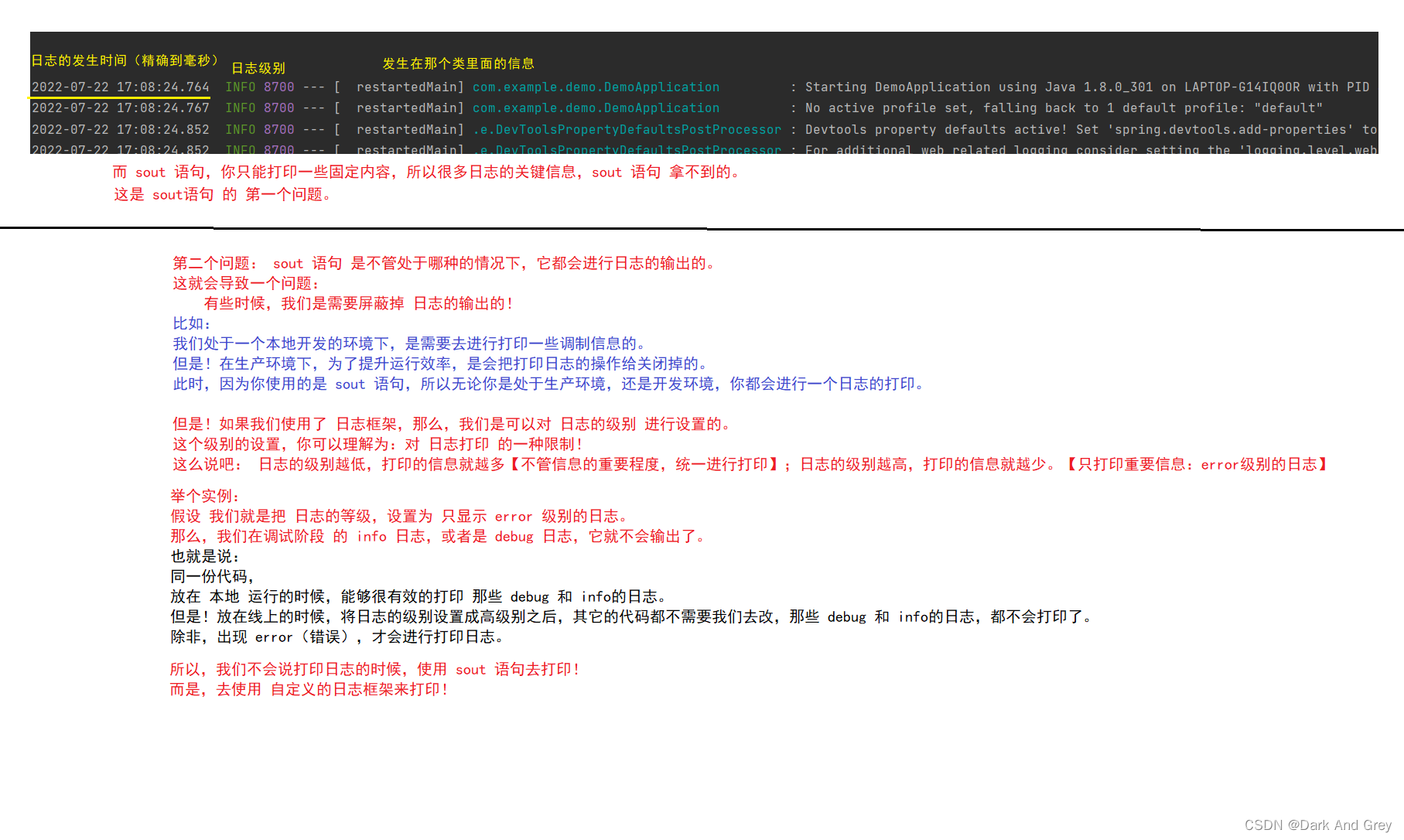Click DevToolsPropertyDefaultsPostProcessor in the Devtools property row
Image resolution: width=1404 pixels, height=840 pixels.
click(x=627, y=130)
